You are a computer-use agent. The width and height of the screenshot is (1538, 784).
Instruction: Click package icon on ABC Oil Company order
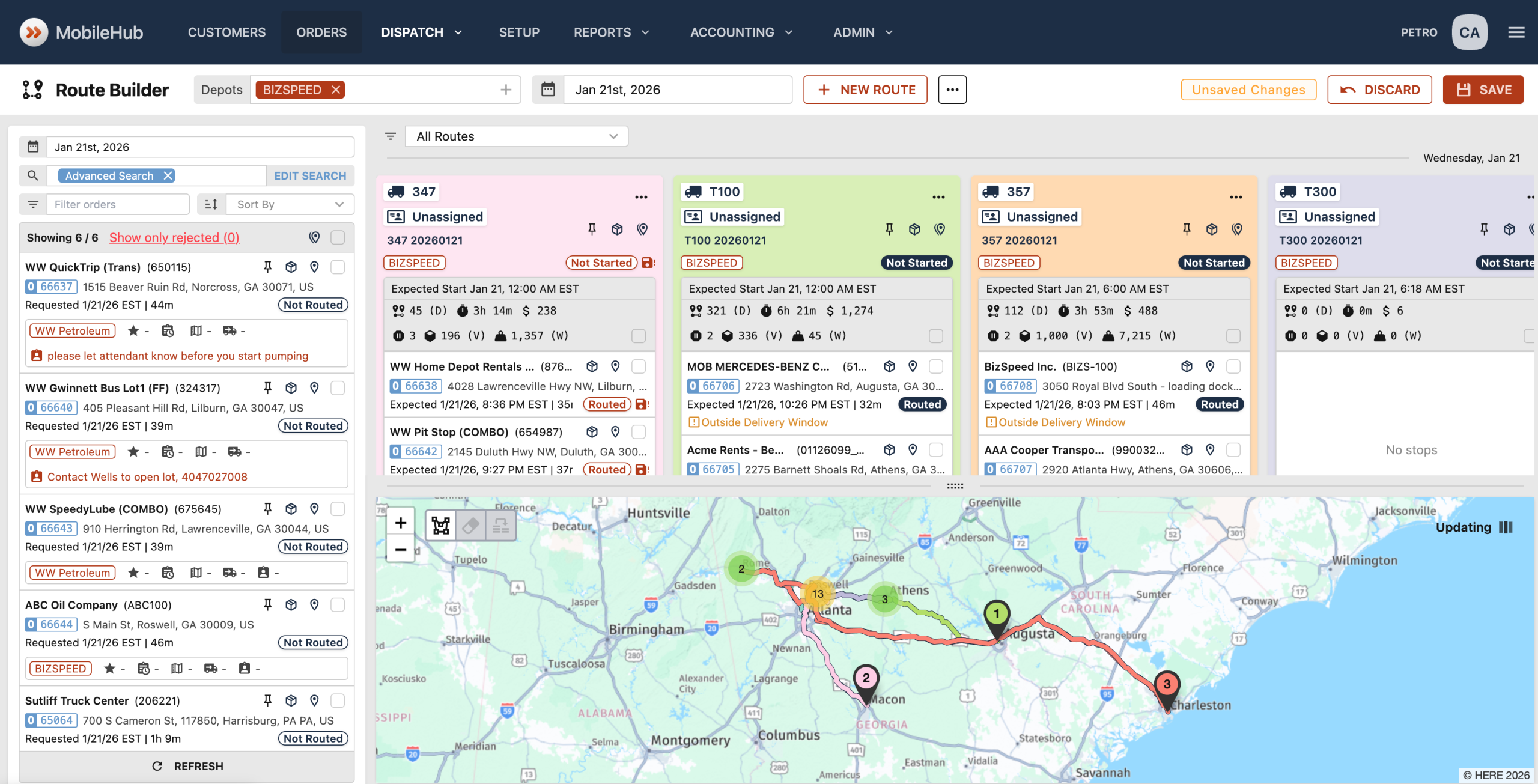(291, 604)
